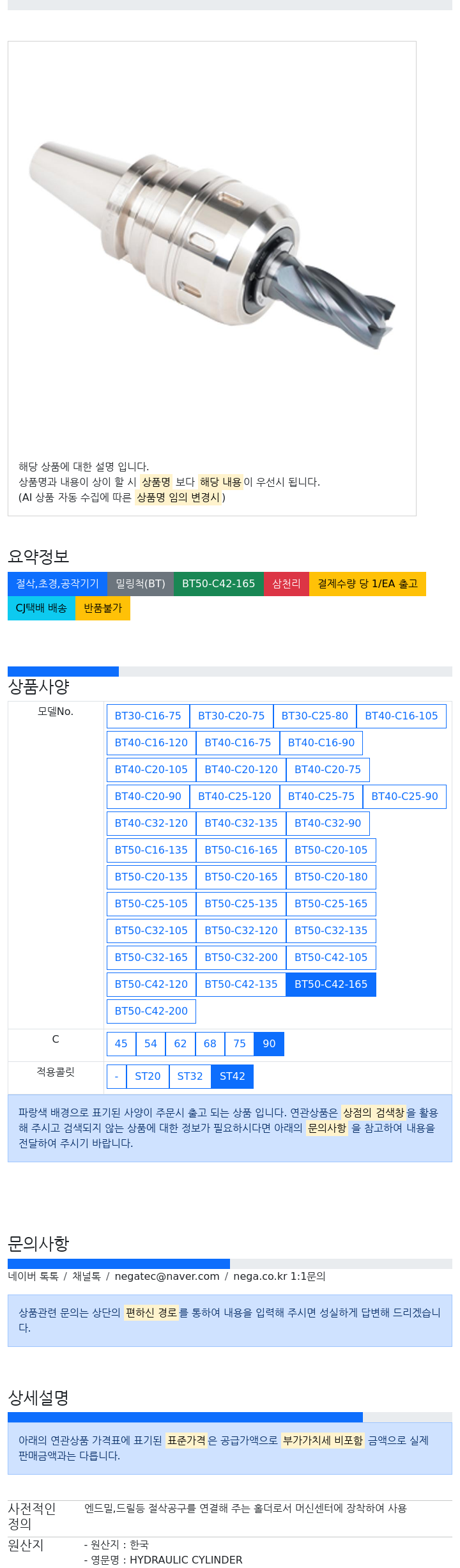Open the 밀링척(BT) tag

coord(140,583)
